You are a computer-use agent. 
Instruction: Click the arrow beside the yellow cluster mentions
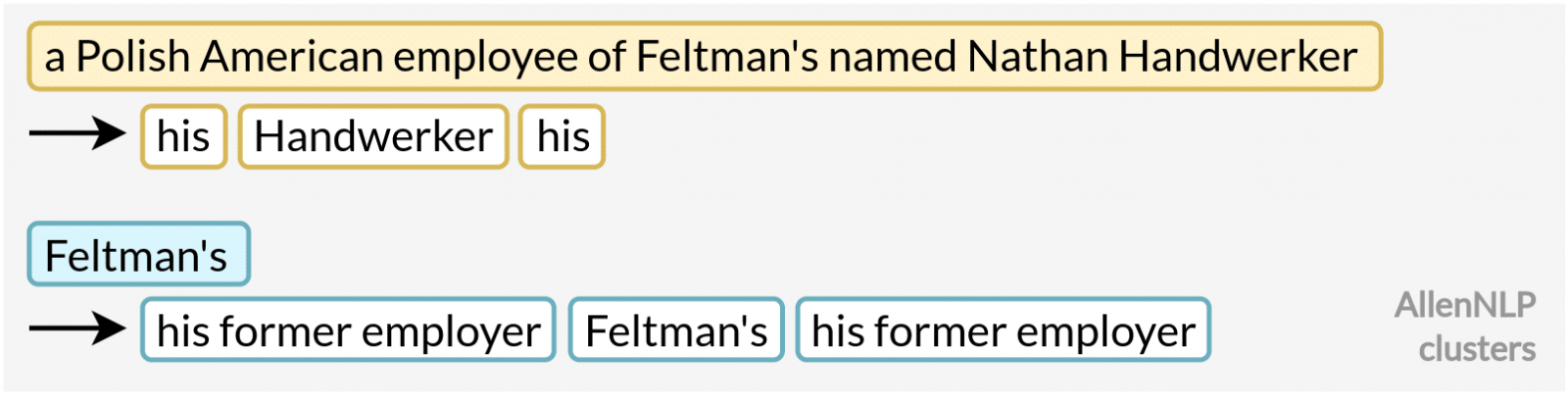[x=77, y=133]
